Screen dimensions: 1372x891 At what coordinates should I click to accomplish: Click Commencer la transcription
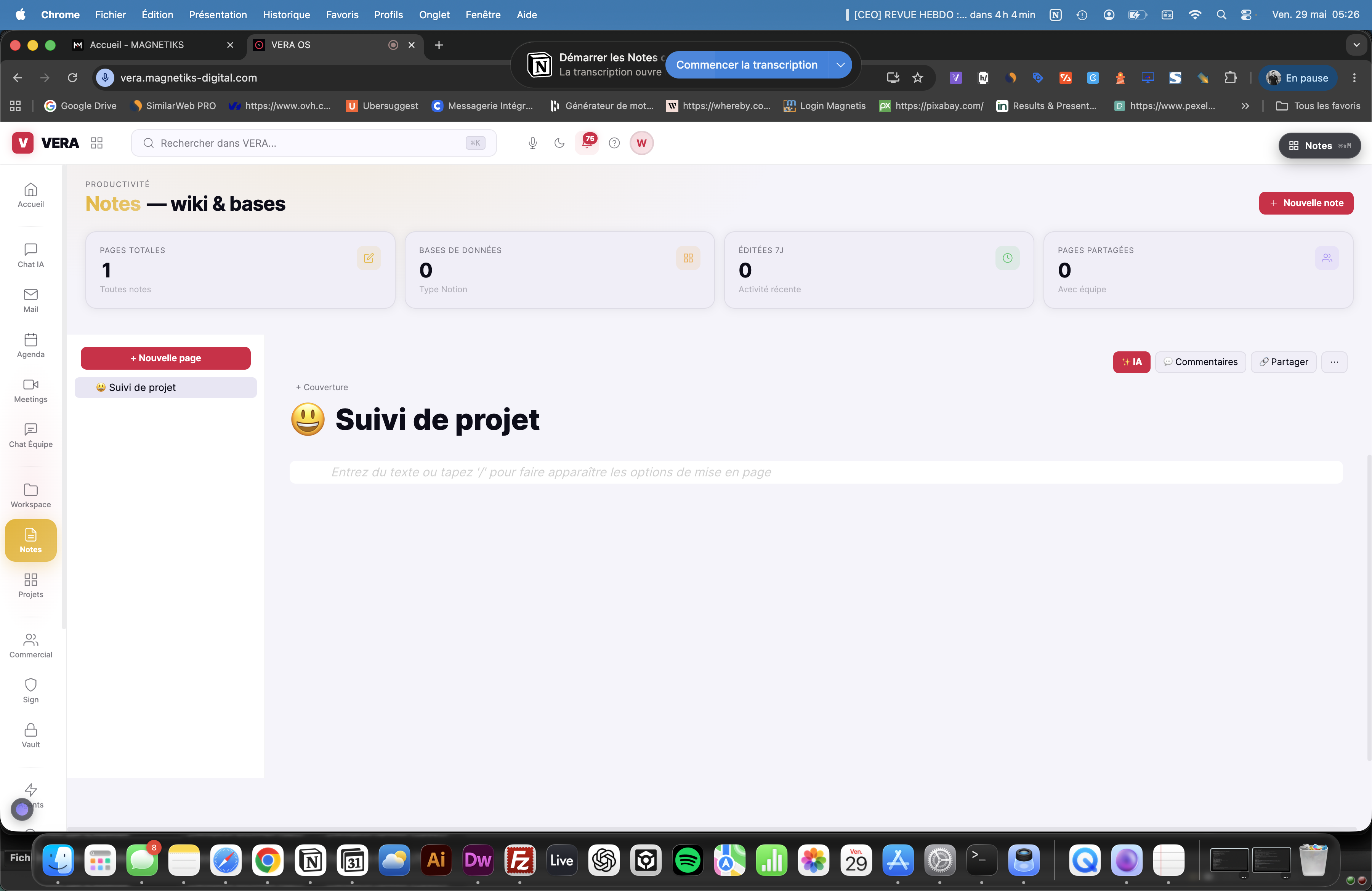[747, 65]
